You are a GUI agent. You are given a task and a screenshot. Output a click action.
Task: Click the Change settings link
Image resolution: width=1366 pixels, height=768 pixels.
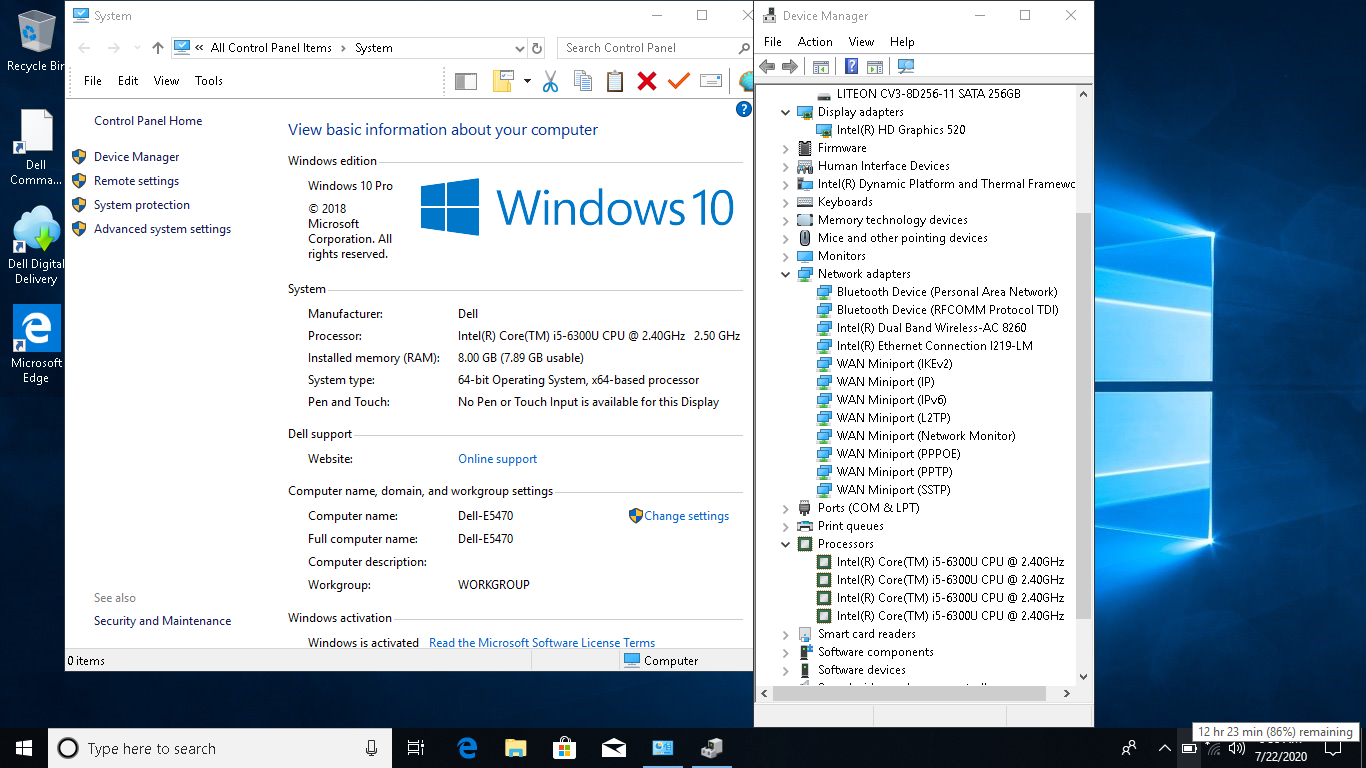click(686, 516)
